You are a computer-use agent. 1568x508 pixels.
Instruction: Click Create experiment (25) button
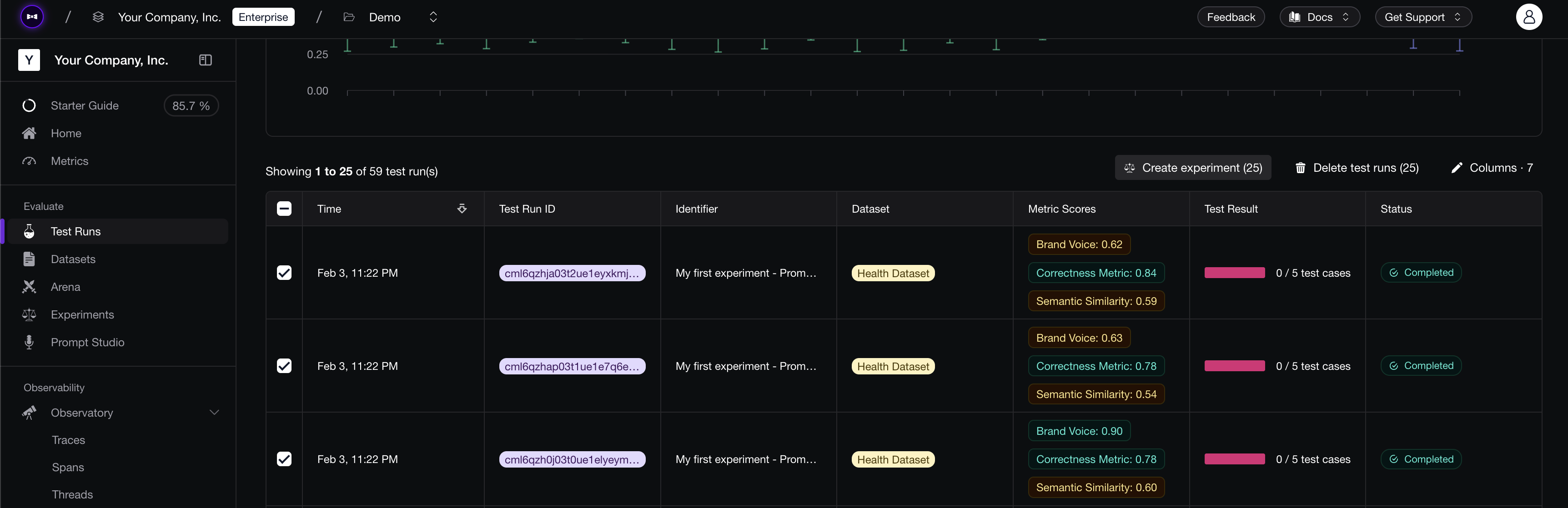coord(1193,168)
